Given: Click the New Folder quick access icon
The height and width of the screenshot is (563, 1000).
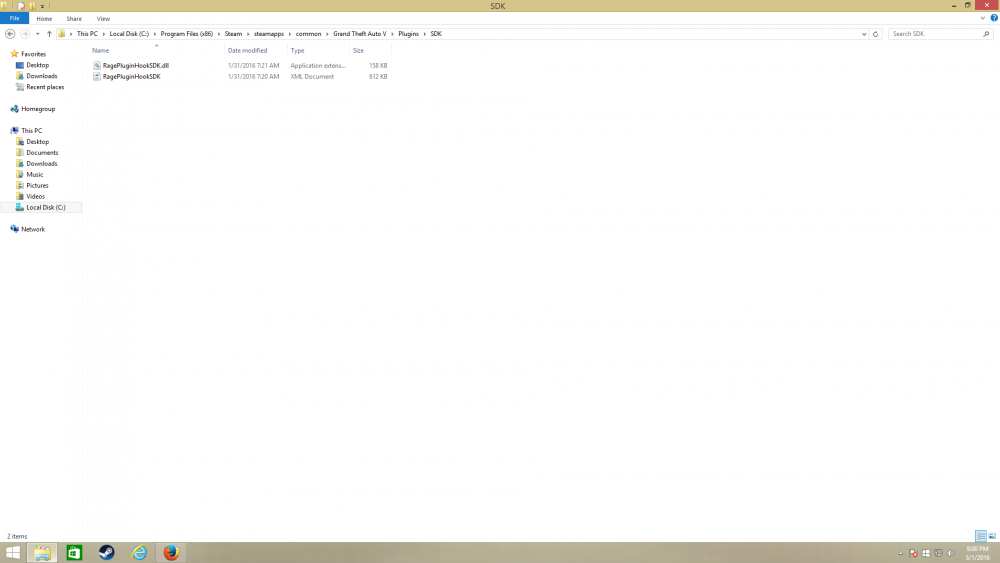Looking at the screenshot, I should [x=32, y=6].
